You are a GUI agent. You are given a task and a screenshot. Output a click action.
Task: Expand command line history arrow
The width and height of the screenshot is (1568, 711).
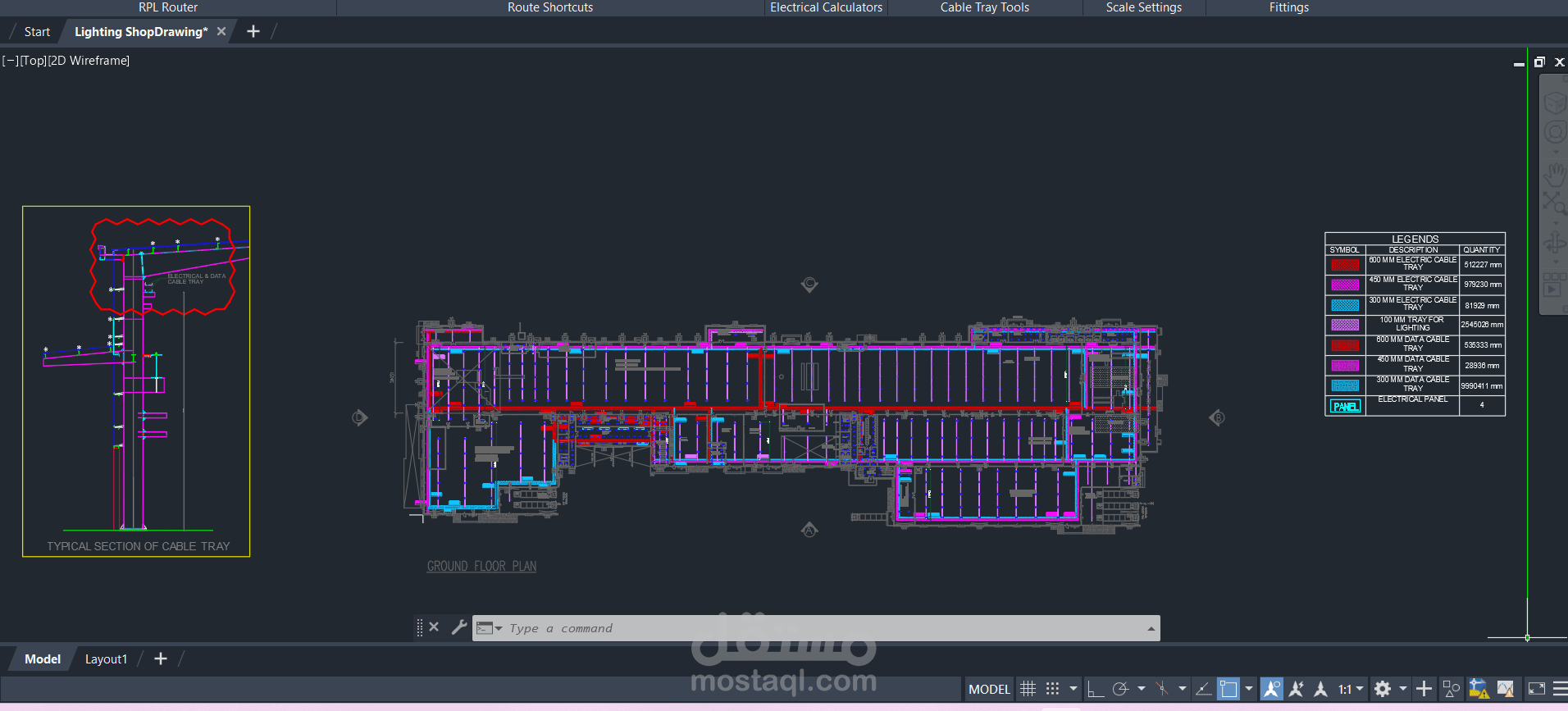1151,629
